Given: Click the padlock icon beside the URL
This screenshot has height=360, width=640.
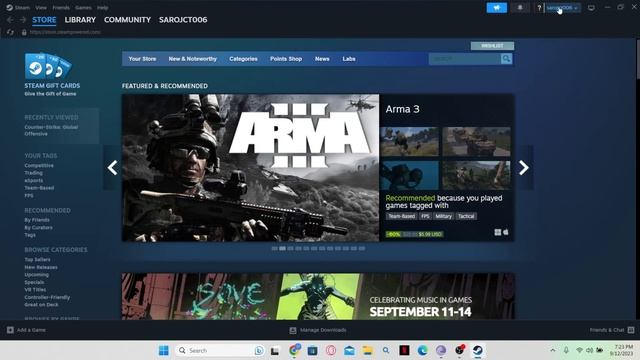Looking at the screenshot, I should pyautogui.click(x=24, y=32).
